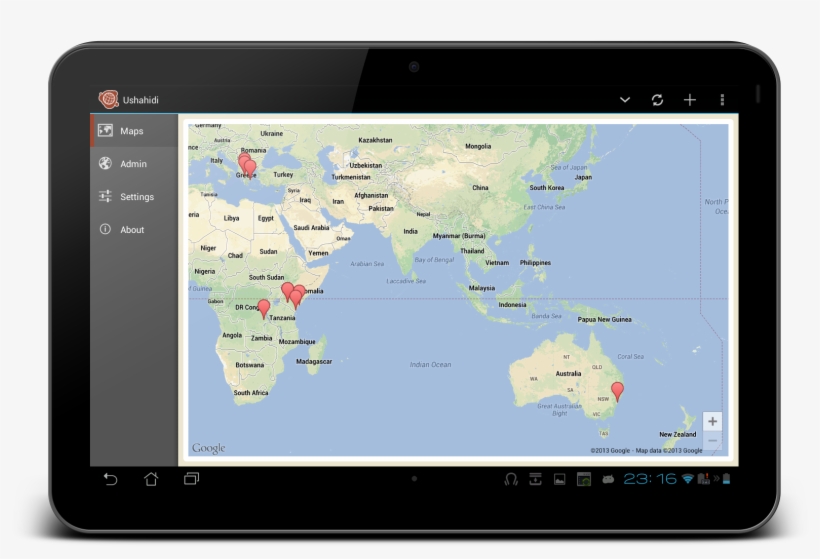Screen dimensions: 820x559
Task: Tap the battery icon in the system bar
Action: [726, 479]
